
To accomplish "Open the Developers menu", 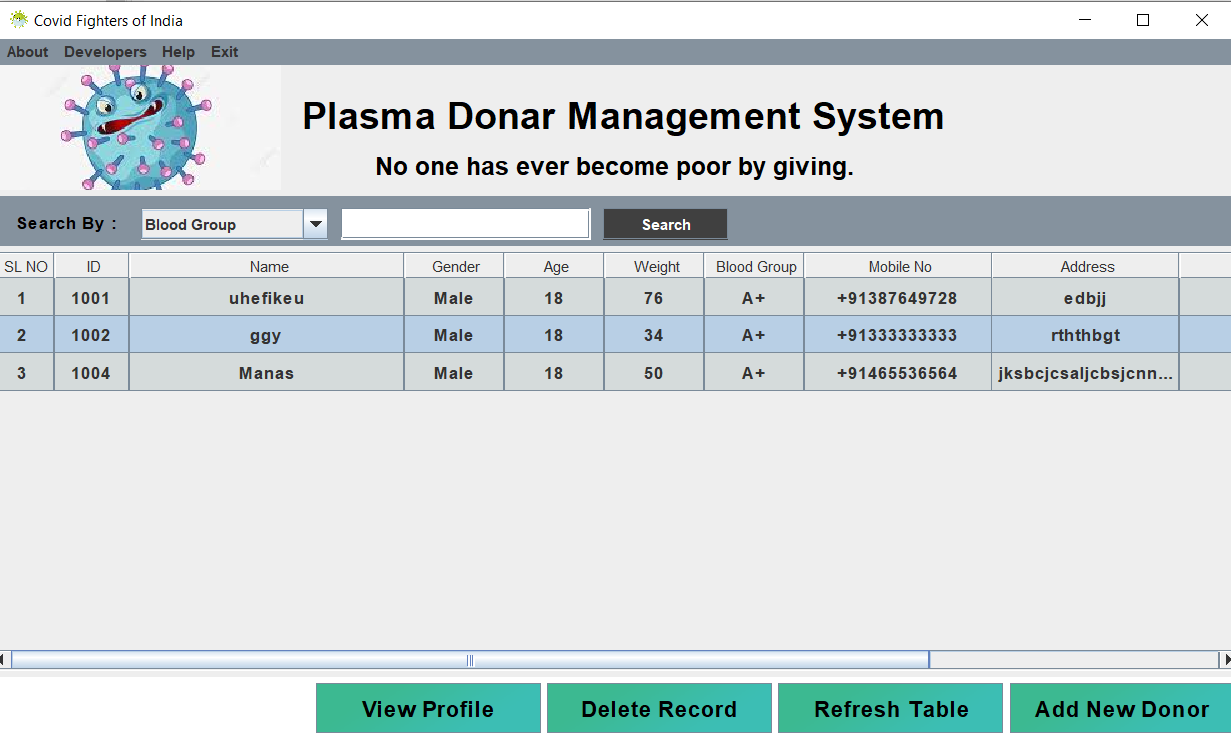I will (105, 52).
